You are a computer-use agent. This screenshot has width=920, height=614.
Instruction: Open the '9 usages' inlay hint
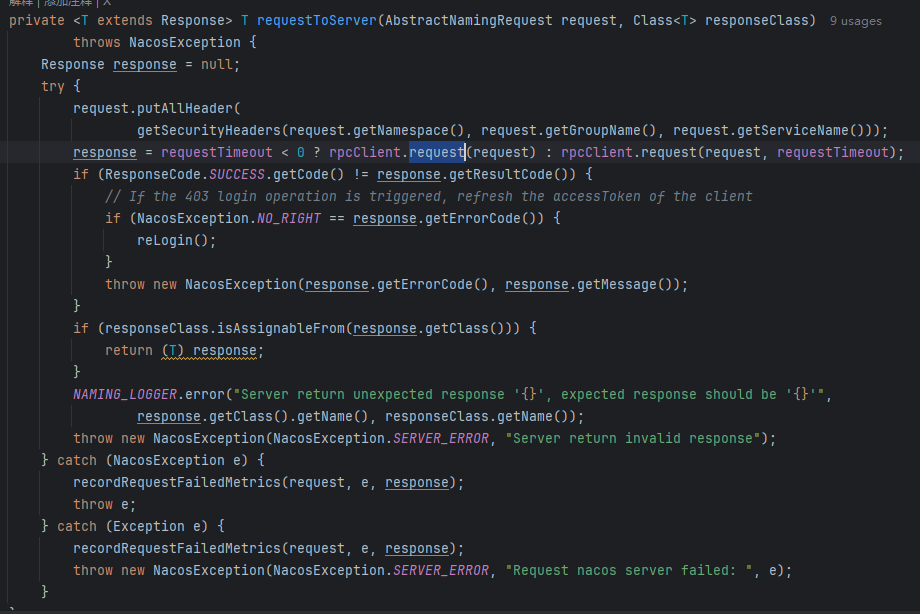tap(855, 21)
